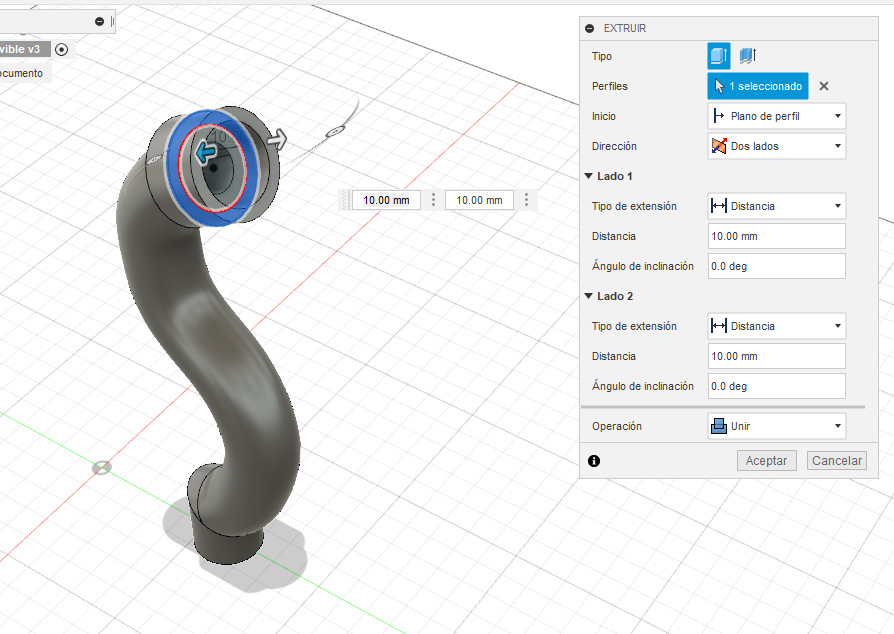Click the first floating 10.00 mm field
The height and width of the screenshot is (634, 894).
click(x=386, y=200)
